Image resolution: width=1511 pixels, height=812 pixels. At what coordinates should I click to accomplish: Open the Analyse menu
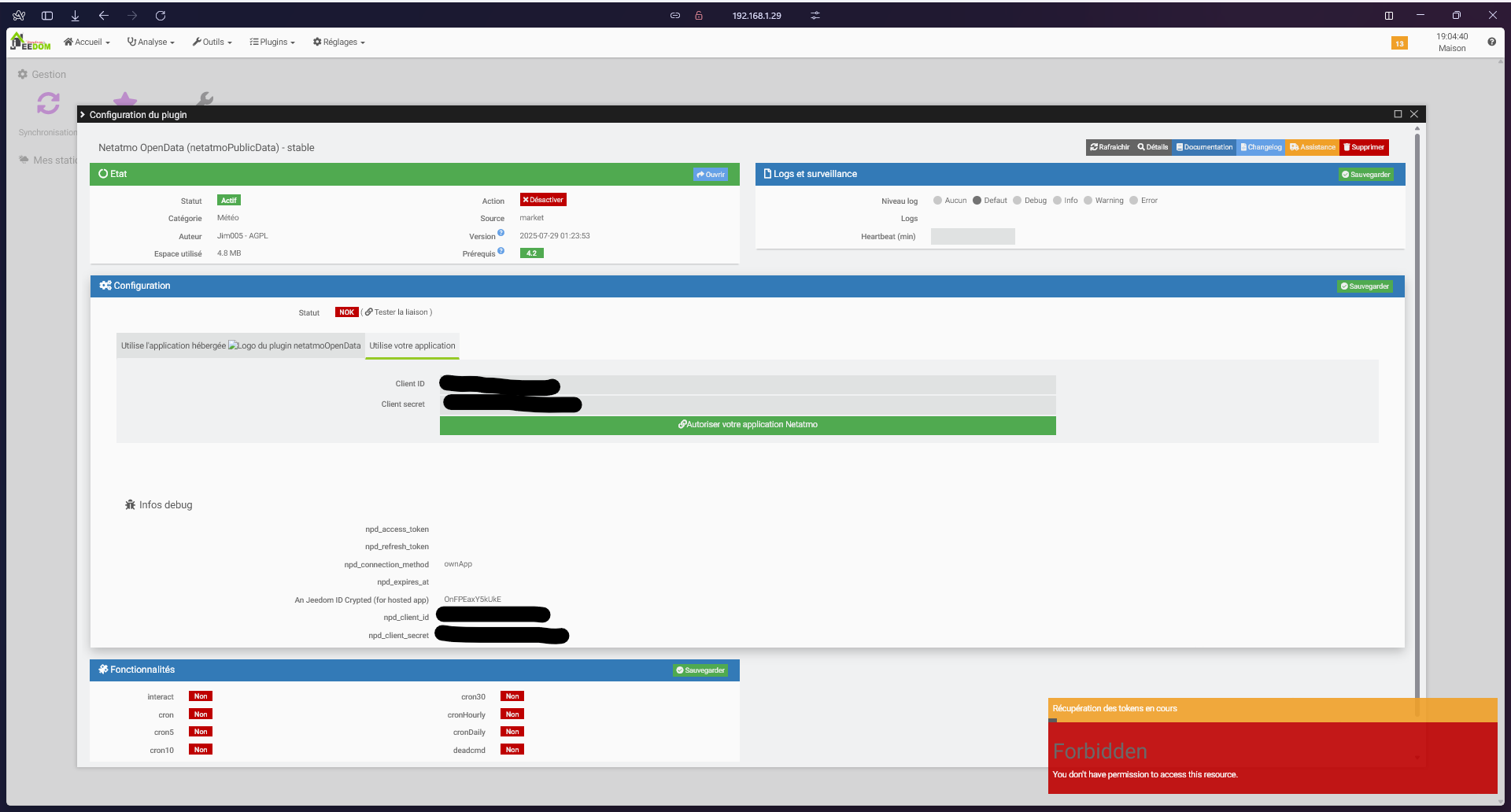(x=151, y=42)
